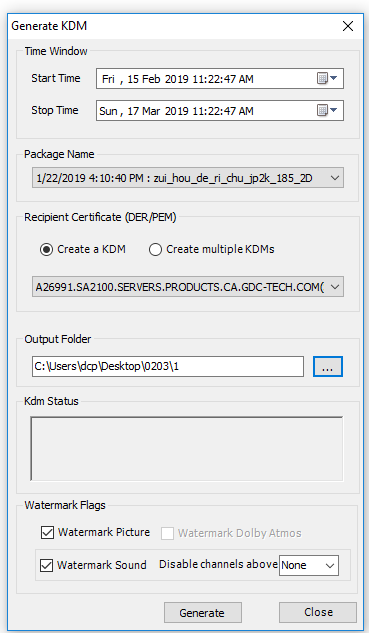The height and width of the screenshot is (633, 369).
Task: Expand the Package Name dropdown
Action: click(188, 178)
